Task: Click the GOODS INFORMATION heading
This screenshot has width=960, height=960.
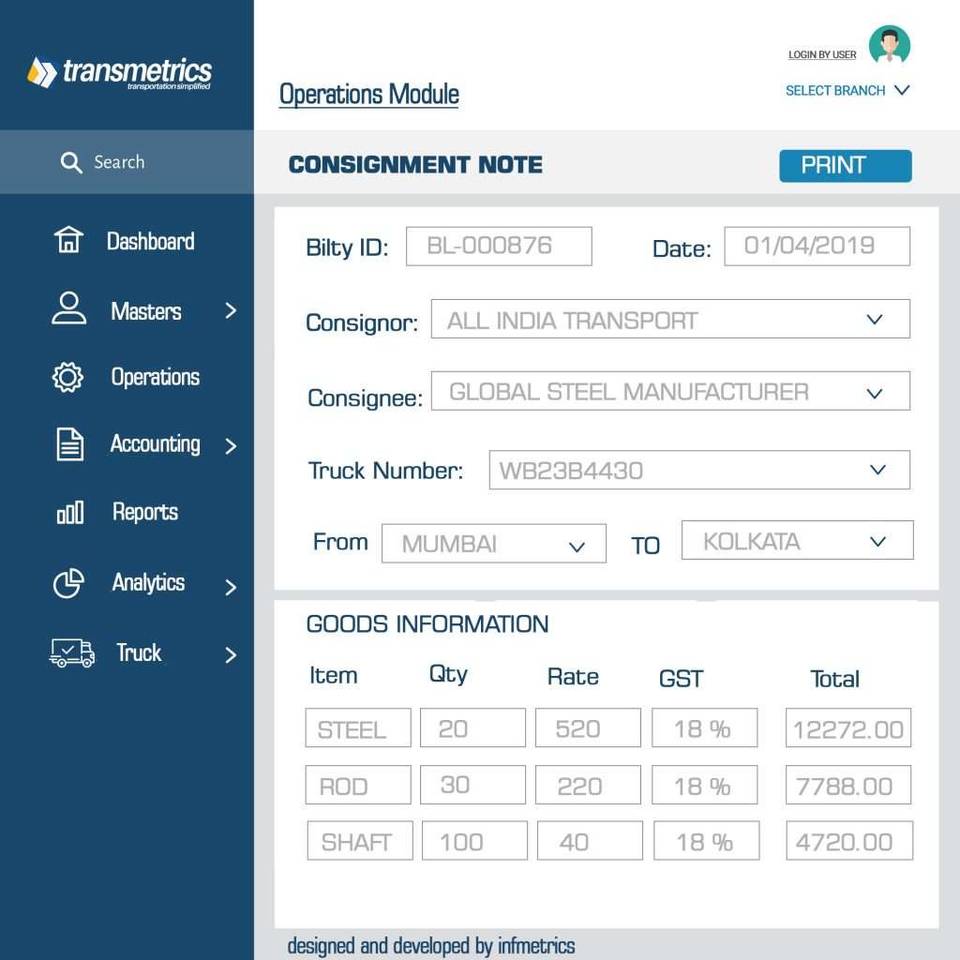Action: [427, 624]
